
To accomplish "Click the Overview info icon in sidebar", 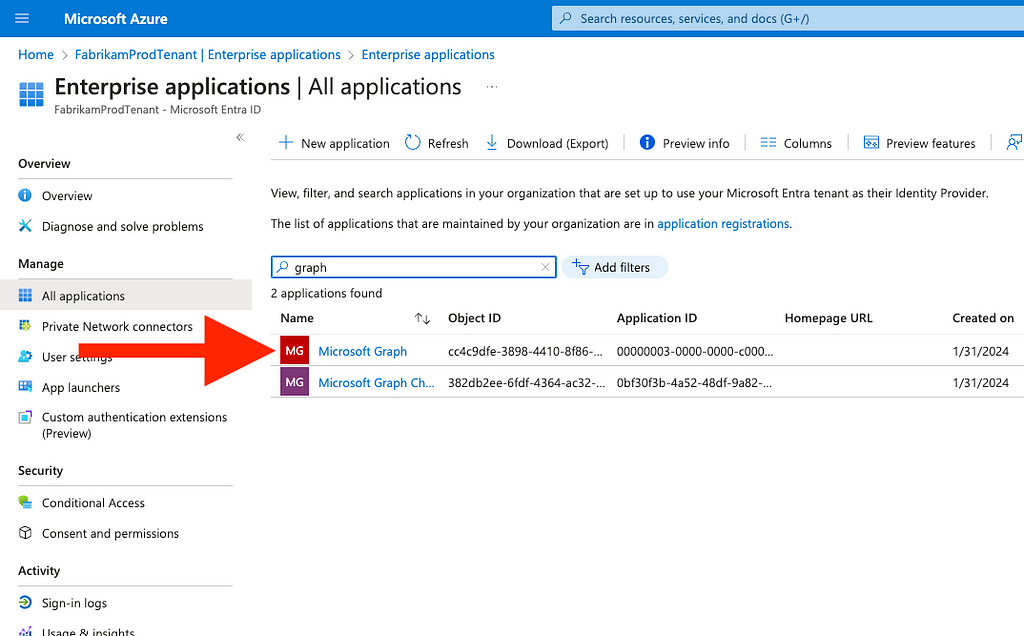I will point(25,195).
